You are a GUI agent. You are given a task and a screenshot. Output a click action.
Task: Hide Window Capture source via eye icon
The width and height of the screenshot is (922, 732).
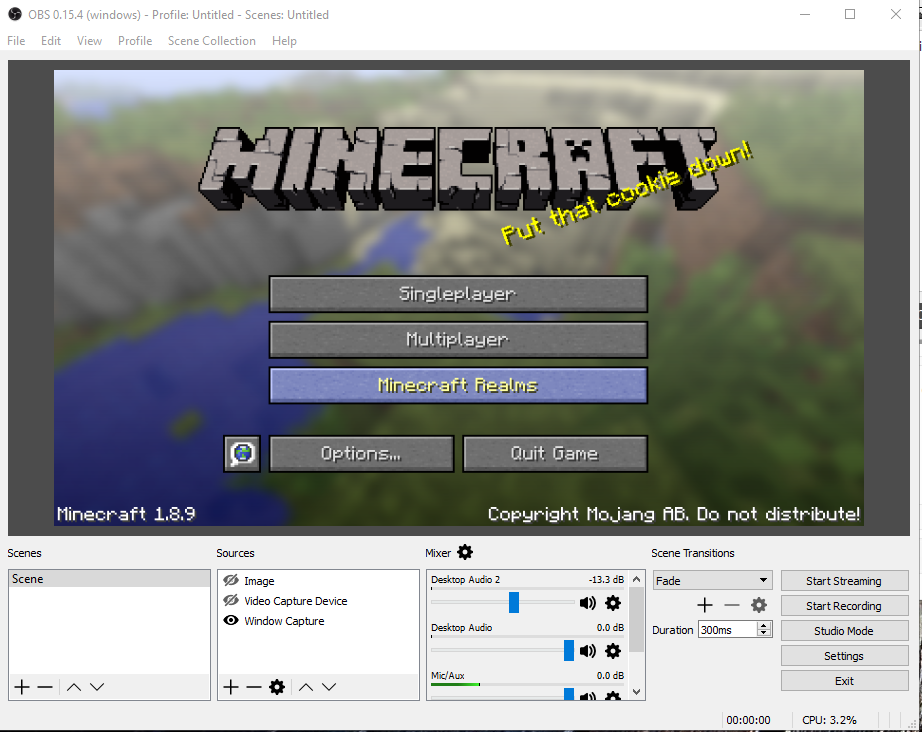tap(231, 620)
